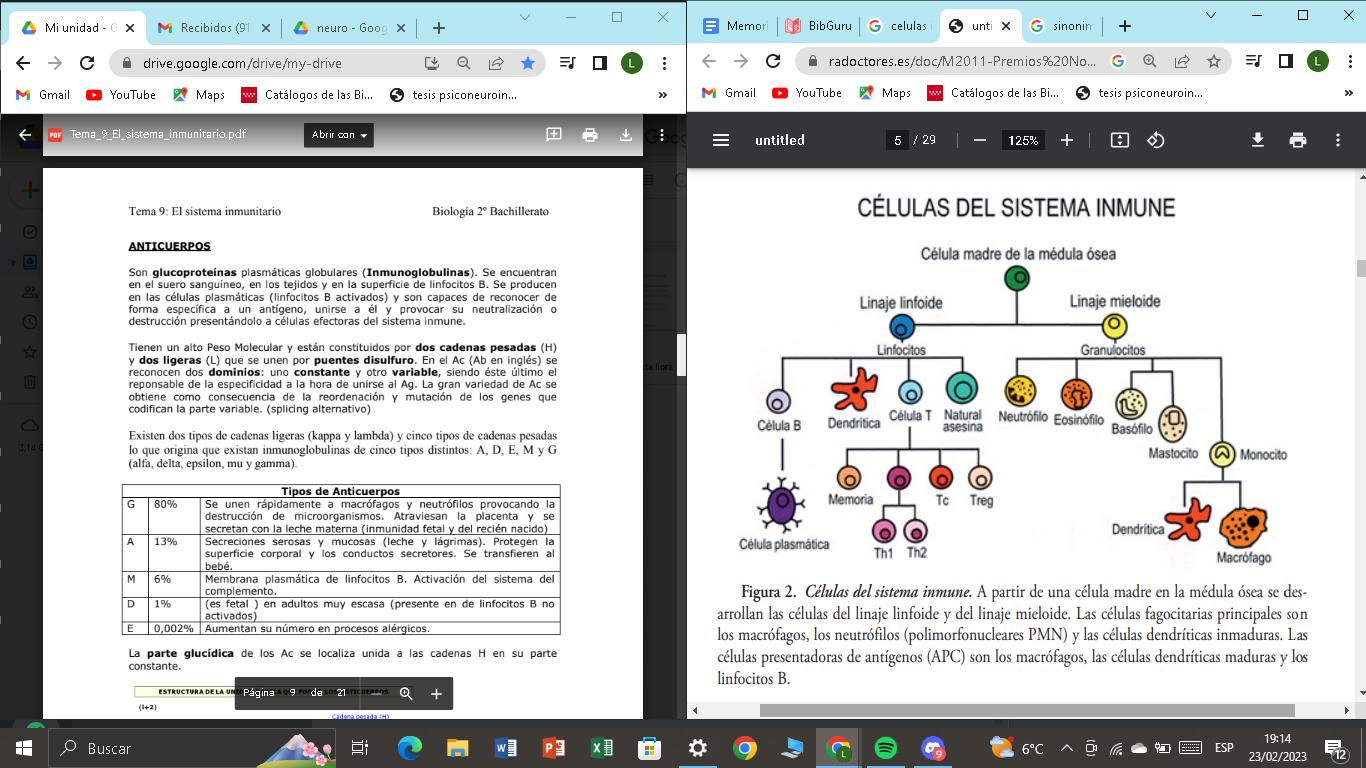Viewport: 1366px width, 768px height.
Task: Open more actions in untitled PDF viewer
Action: [1338, 140]
